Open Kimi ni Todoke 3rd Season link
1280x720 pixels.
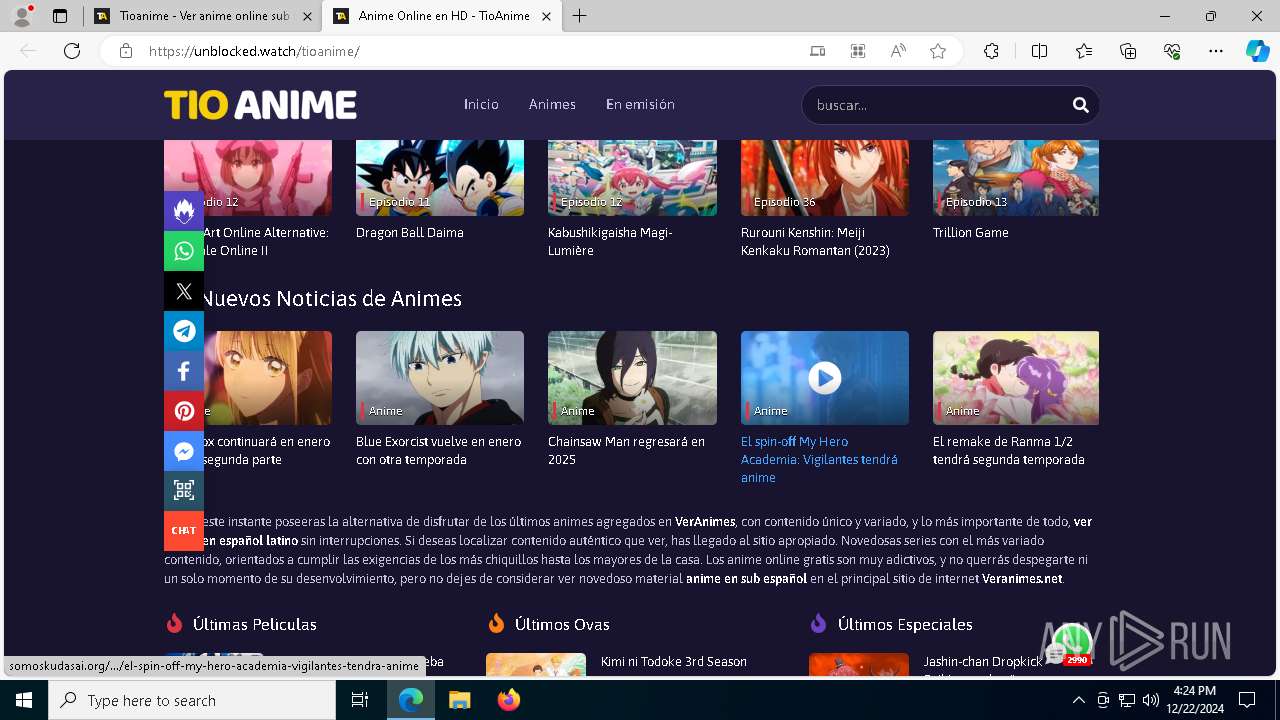[x=674, y=661]
